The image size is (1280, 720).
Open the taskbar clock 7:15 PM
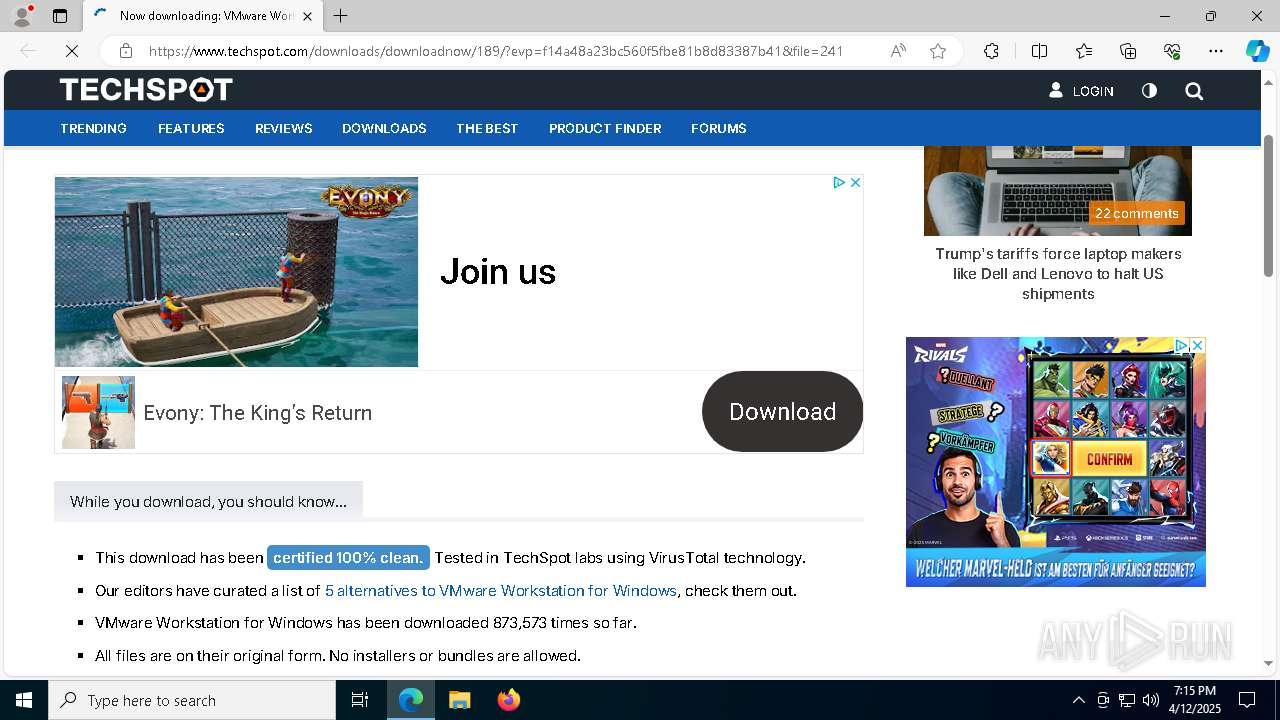(x=1195, y=700)
